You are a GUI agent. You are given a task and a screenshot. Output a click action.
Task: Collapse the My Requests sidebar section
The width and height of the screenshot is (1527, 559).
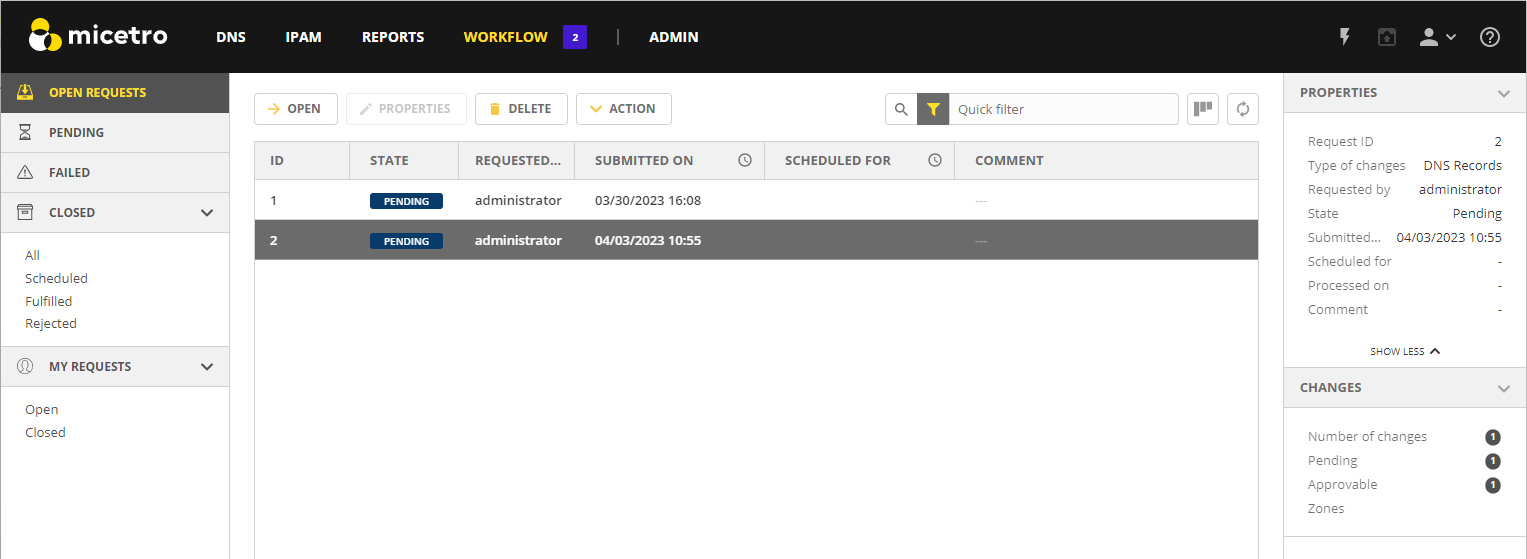pos(207,367)
